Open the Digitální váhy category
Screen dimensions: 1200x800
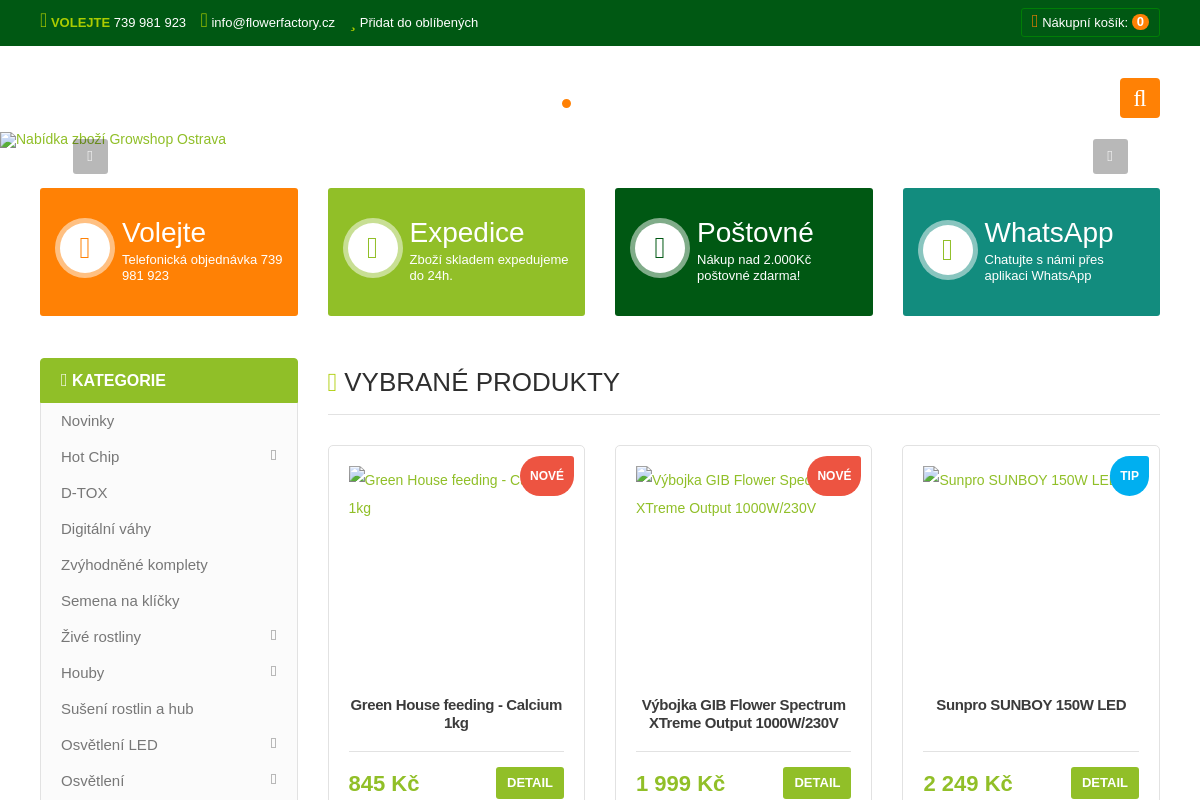click(x=106, y=529)
